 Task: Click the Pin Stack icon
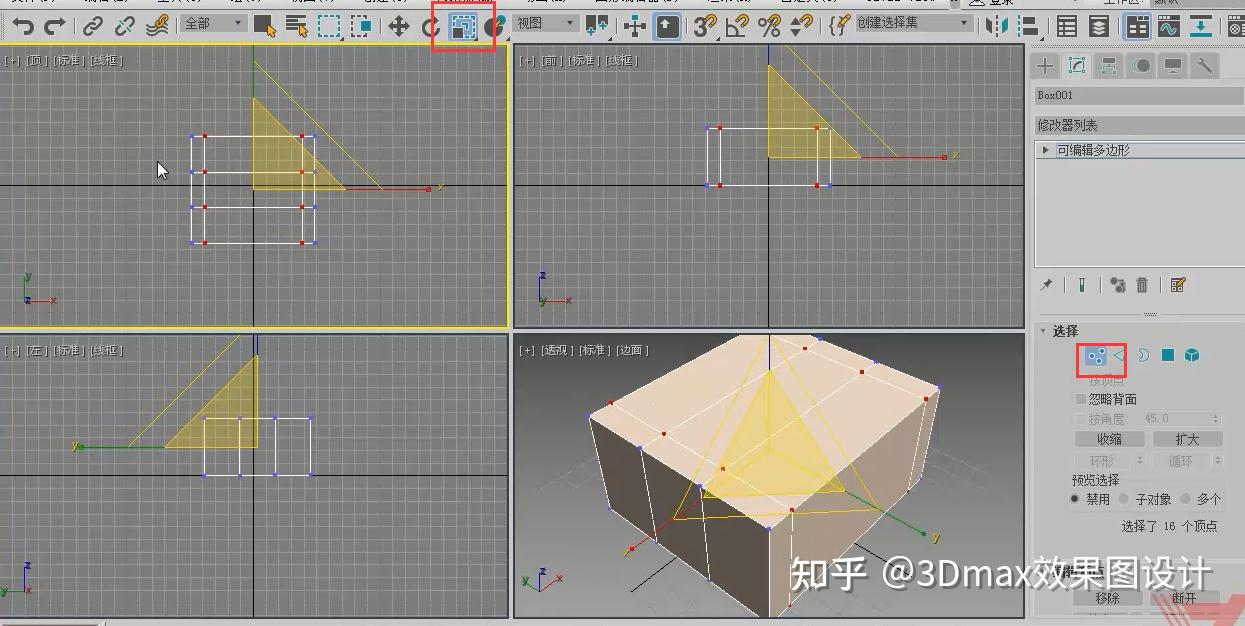click(1046, 285)
